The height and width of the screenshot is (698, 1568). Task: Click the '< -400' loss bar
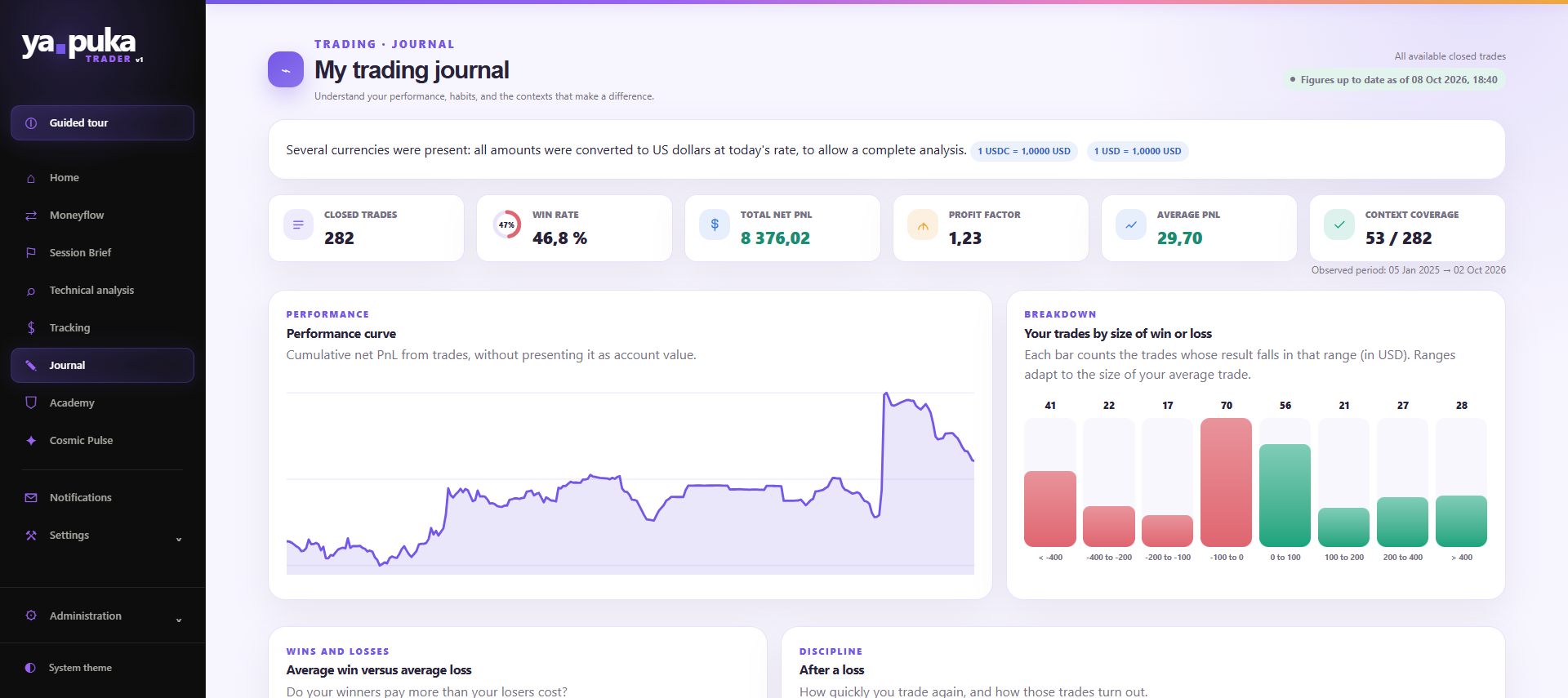pos(1050,509)
